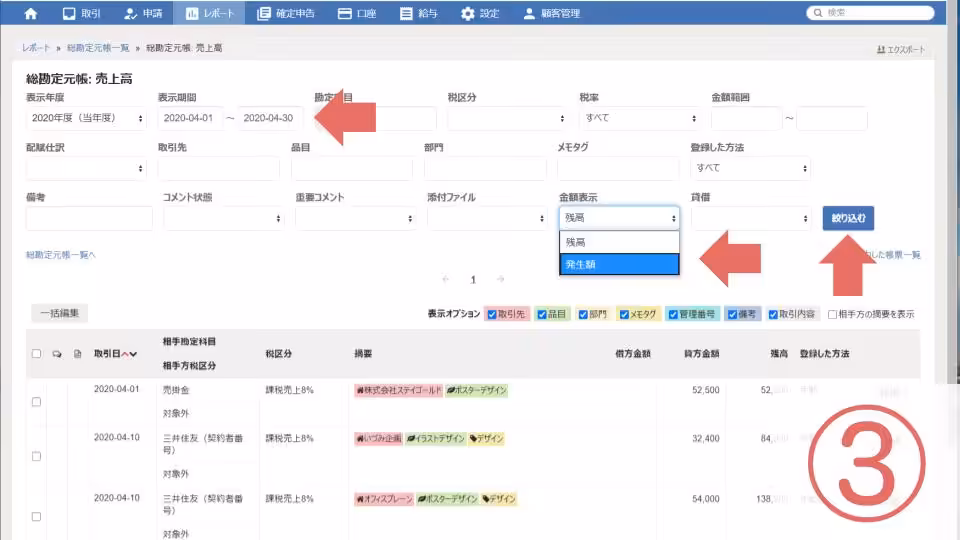Enable 相手方の摘要を表示 checkbox
The width and height of the screenshot is (960, 540).
tap(832, 314)
